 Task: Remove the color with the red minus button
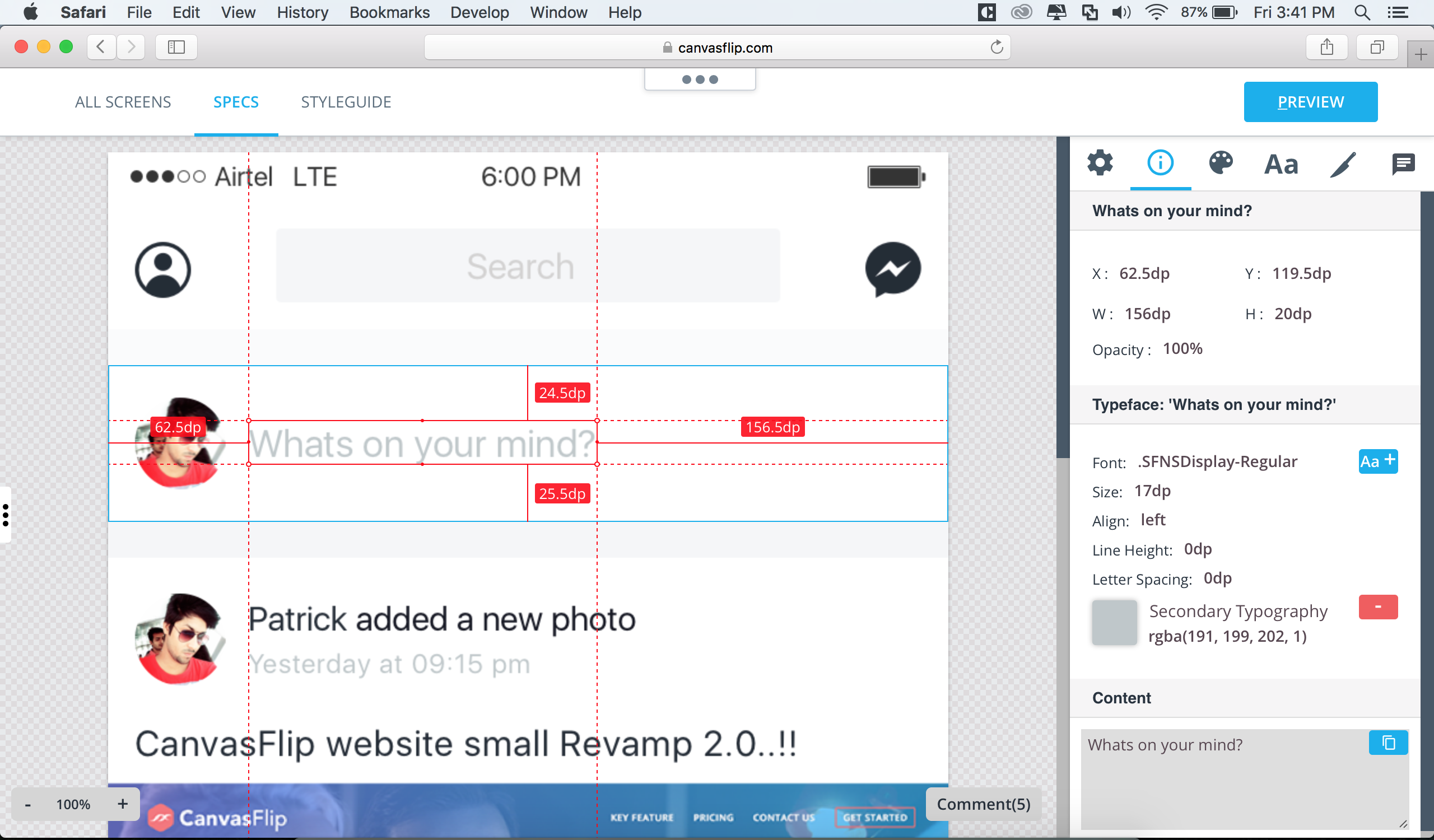[1377, 607]
